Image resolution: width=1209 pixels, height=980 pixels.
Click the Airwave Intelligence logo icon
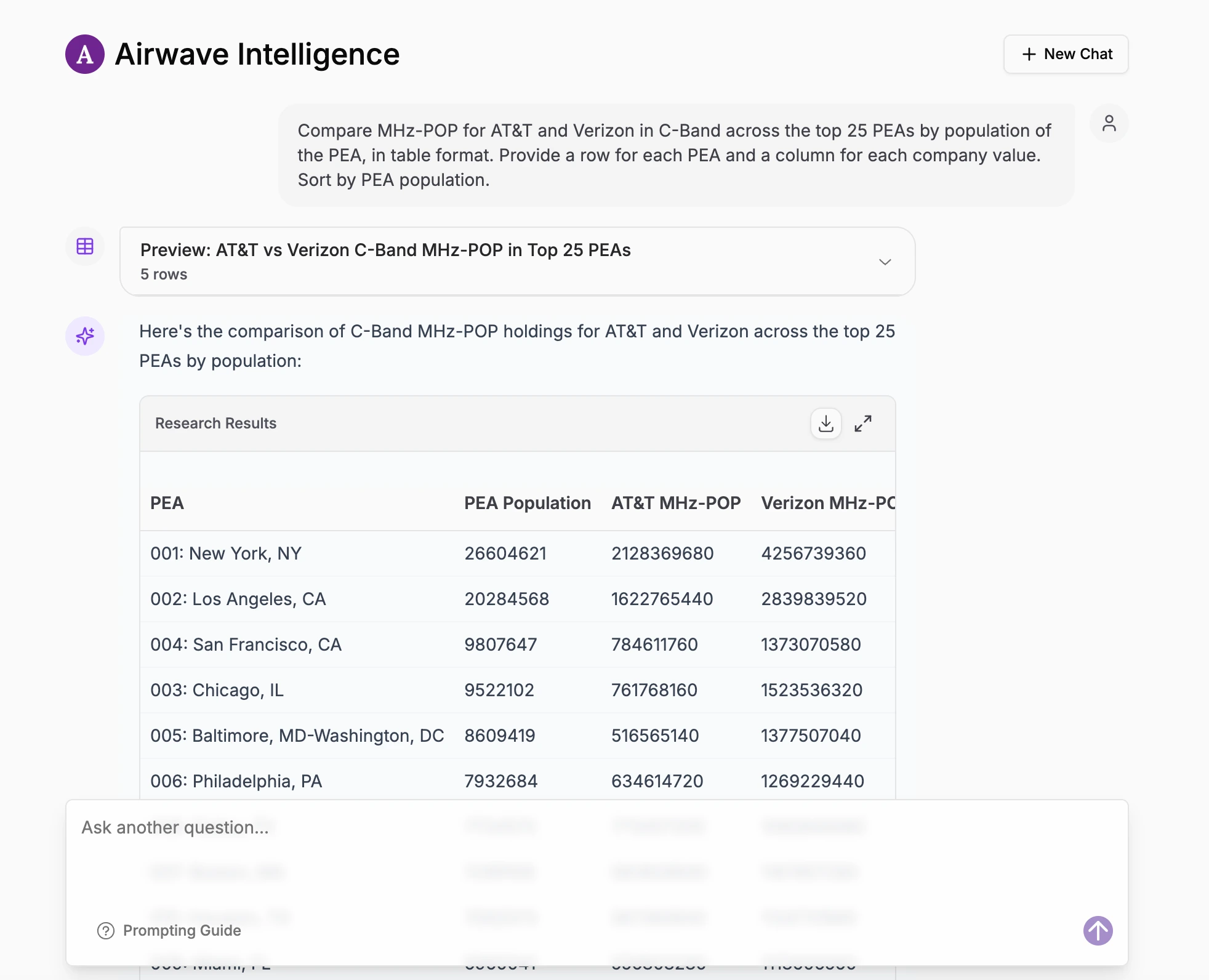pos(84,54)
